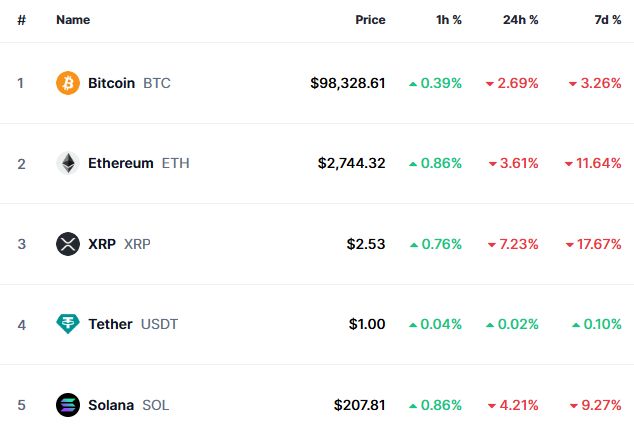Sort by 7d % column header
634x436 pixels.
(606, 20)
